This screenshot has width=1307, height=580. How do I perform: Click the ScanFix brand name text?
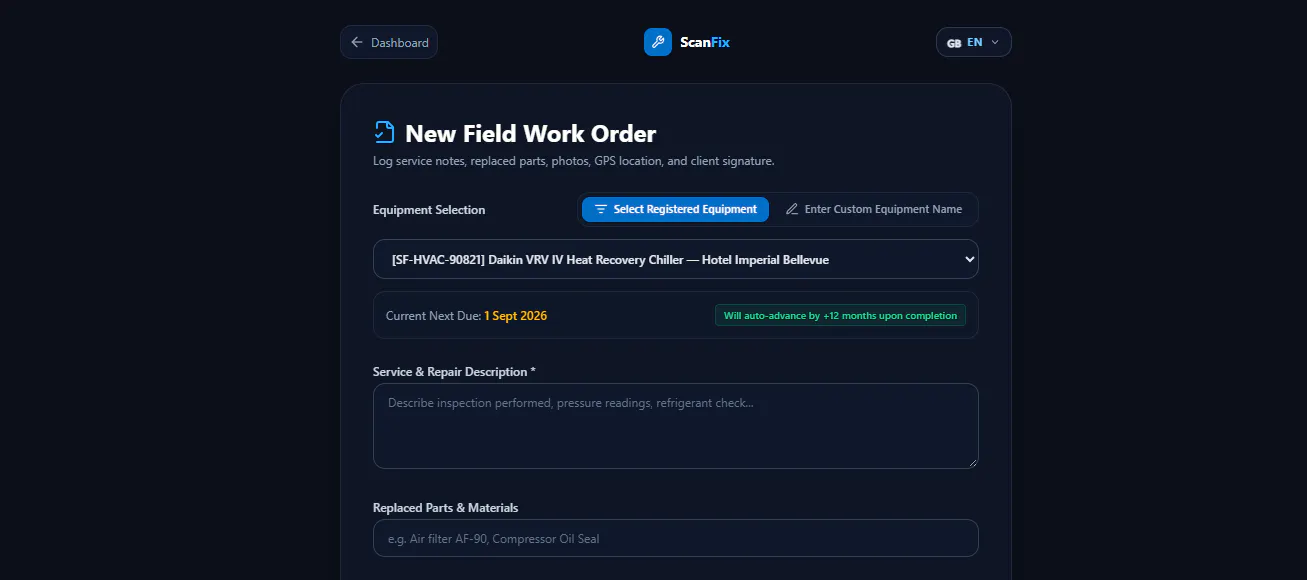(705, 42)
